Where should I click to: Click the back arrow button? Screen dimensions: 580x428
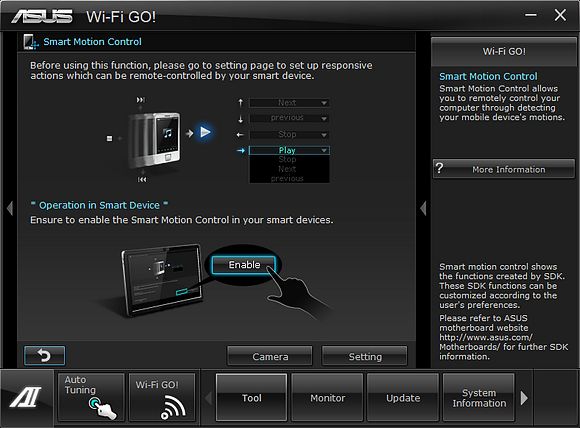(x=44, y=355)
